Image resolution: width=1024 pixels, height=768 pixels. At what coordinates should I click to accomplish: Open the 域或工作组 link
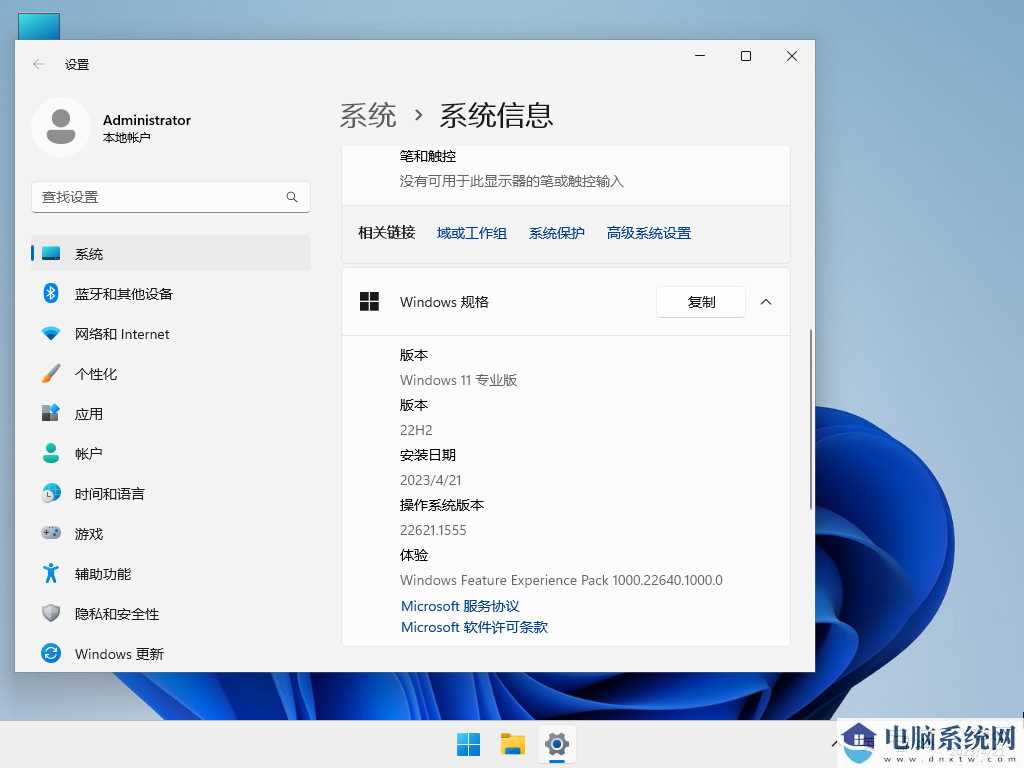(472, 233)
